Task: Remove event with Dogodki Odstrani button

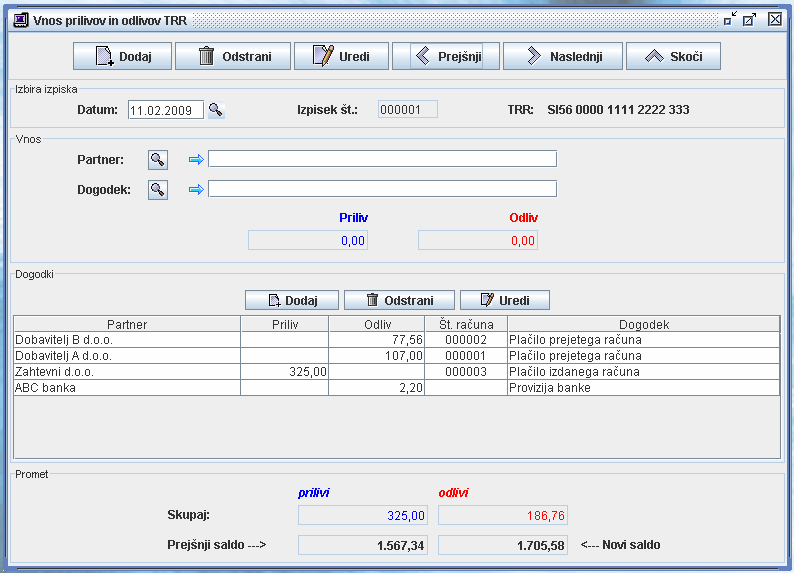Action: point(399,300)
